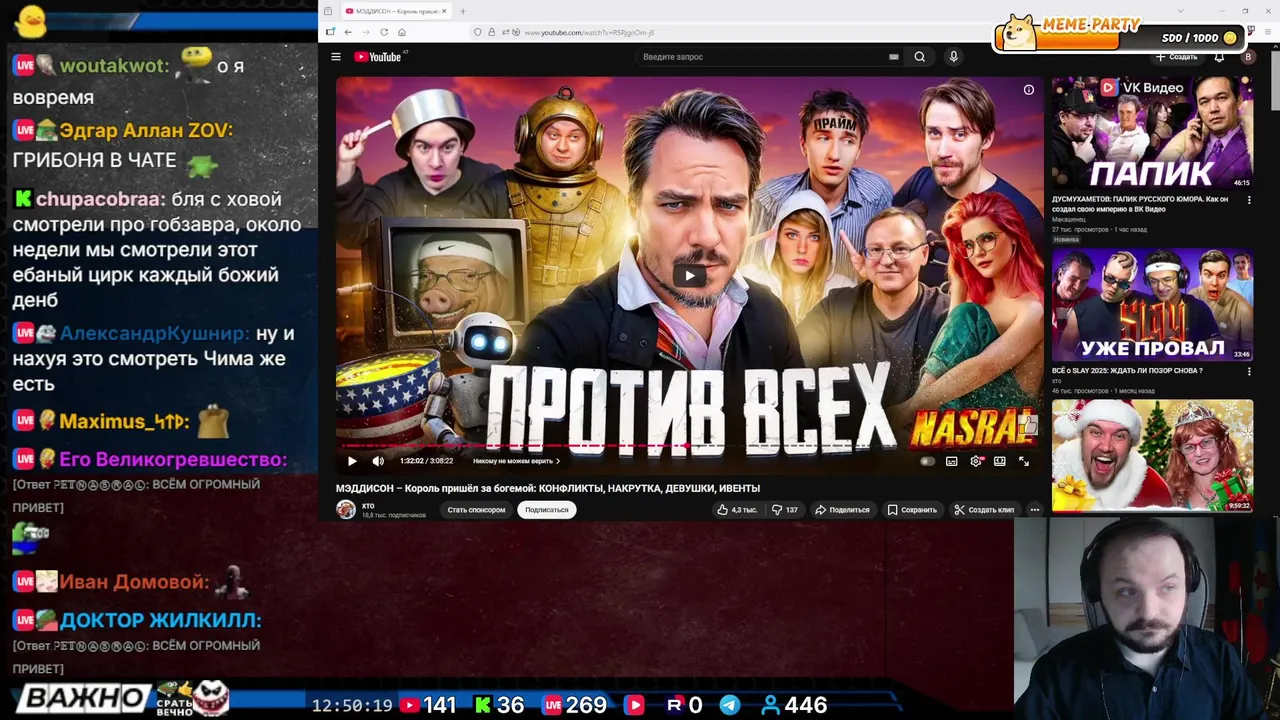Open new browser tab with plus icon

pyautogui.click(x=462, y=11)
